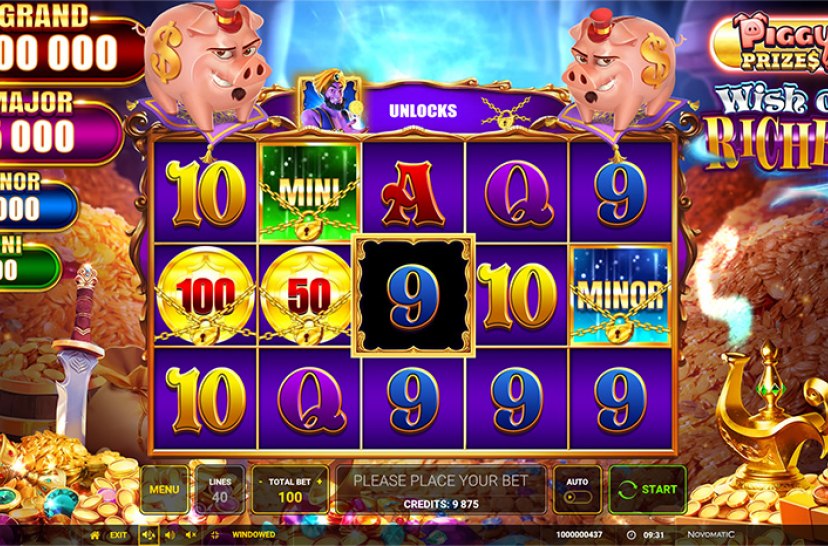Image resolution: width=828 pixels, height=546 pixels.
Task: Click the gold 100 coin symbol
Action: (x=205, y=295)
